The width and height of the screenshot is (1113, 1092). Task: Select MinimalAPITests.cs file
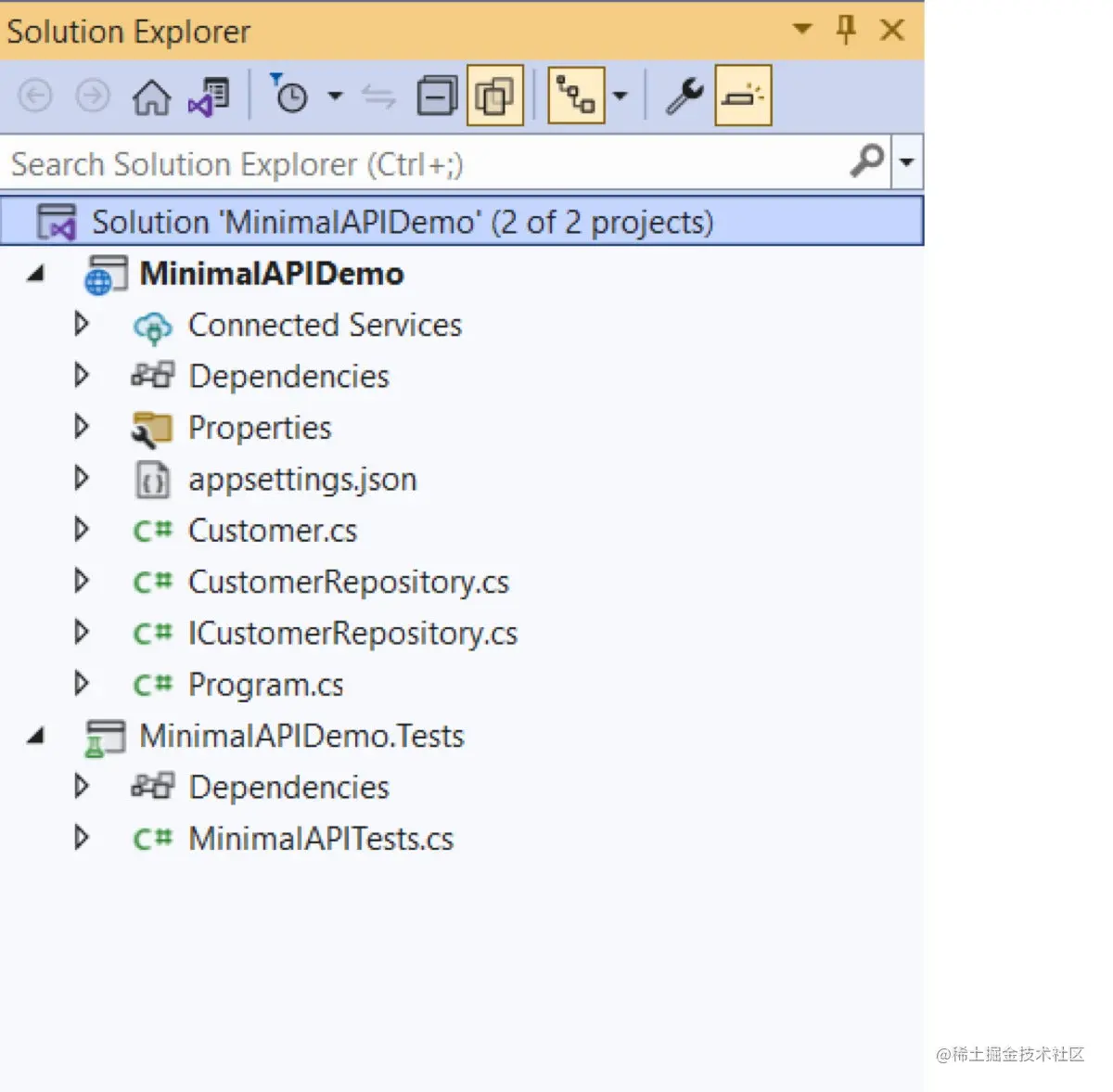coord(321,839)
